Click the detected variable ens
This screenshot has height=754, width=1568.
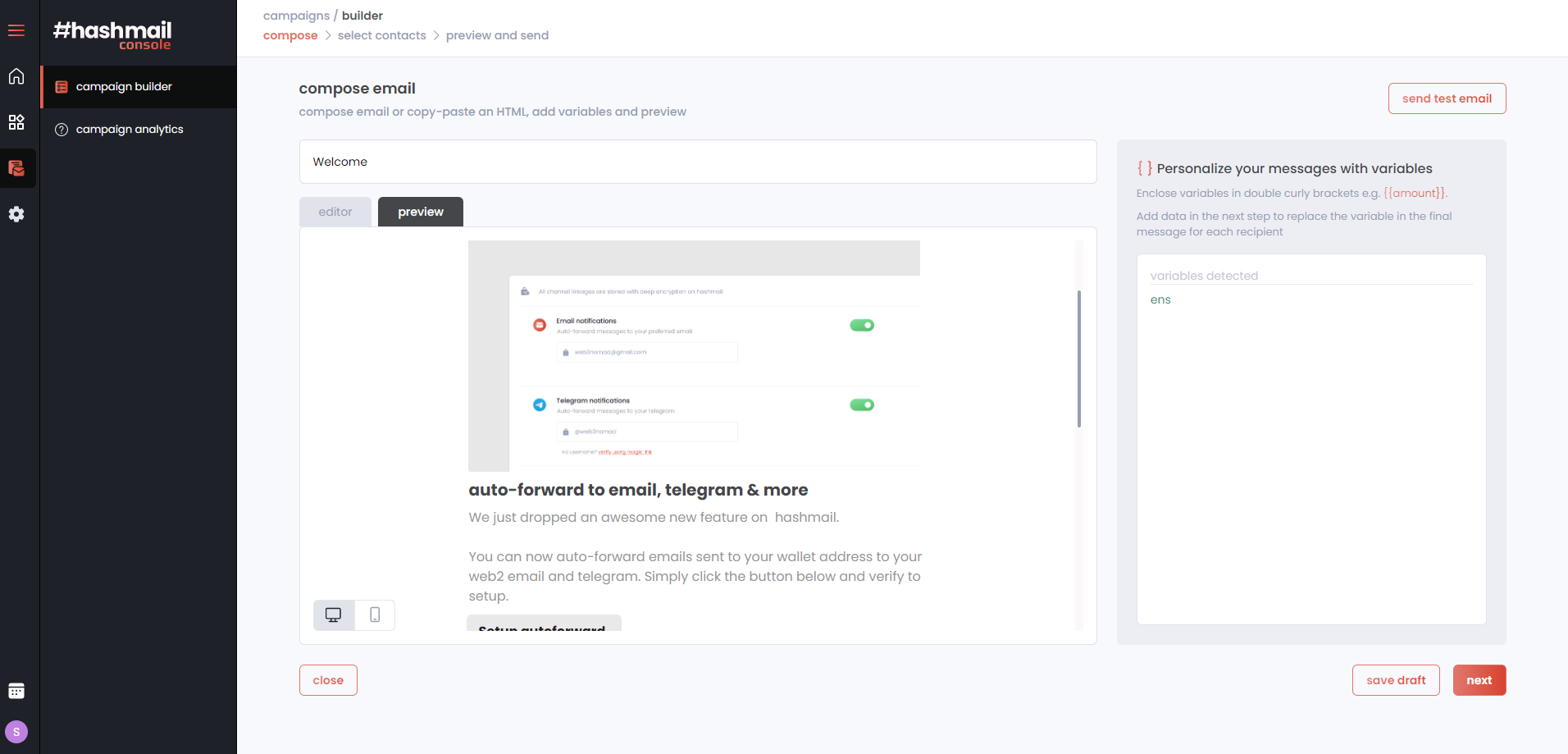[x=1160, y=300]
